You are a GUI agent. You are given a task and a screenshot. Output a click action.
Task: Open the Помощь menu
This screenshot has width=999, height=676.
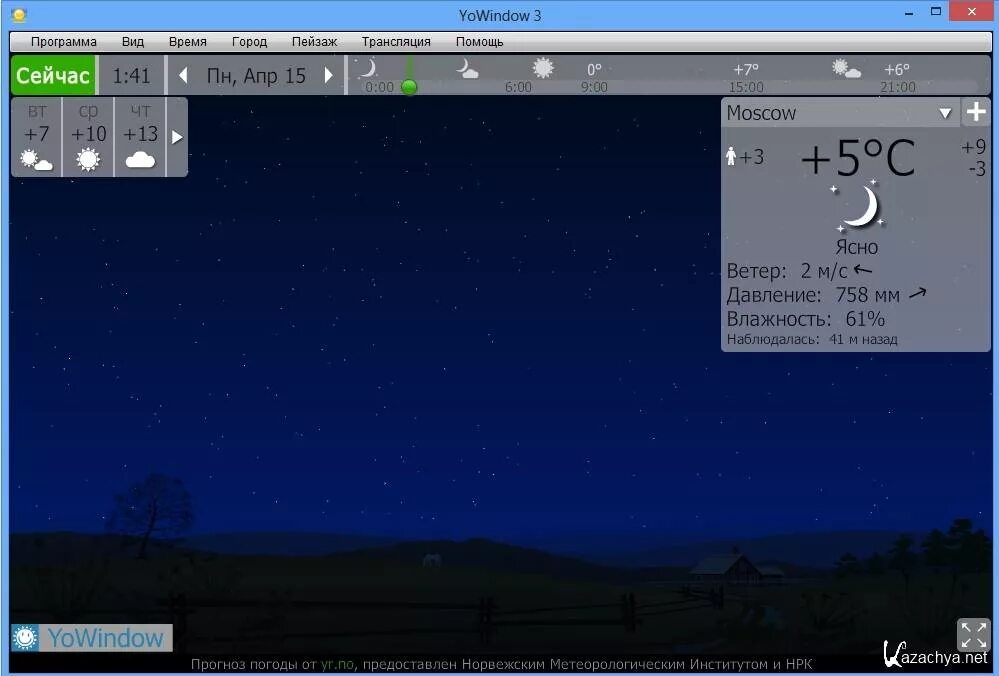[479, 42]
